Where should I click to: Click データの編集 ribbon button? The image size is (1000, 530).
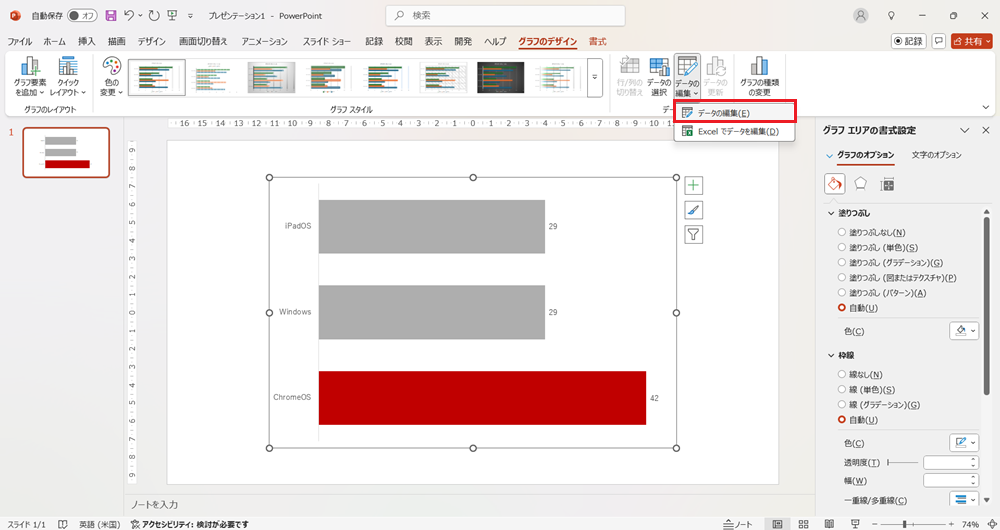pyautogui.click(x=688, y=77)
